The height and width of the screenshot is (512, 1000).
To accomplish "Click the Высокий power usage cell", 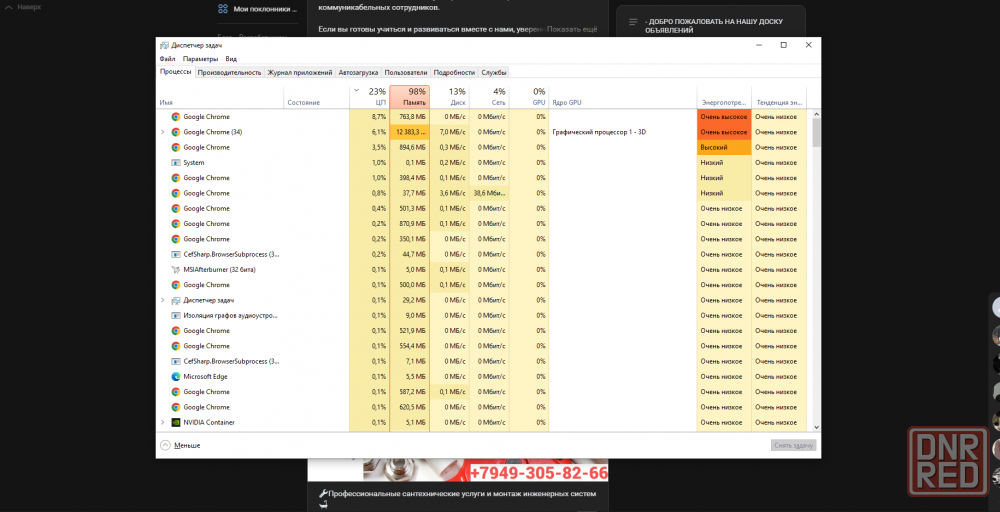I will 724,147.
